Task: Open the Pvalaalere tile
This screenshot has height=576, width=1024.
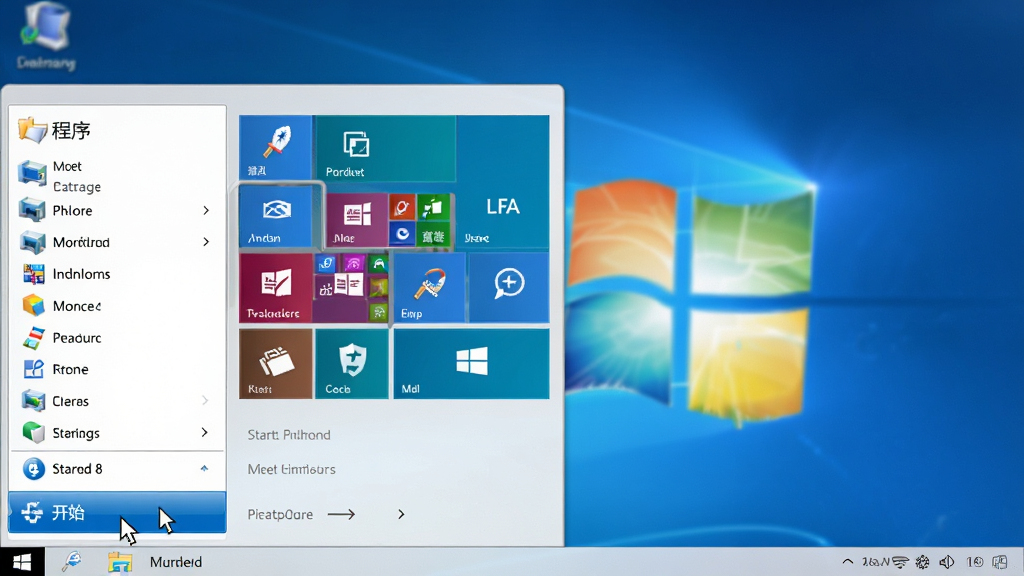Action: coord(276,287)
